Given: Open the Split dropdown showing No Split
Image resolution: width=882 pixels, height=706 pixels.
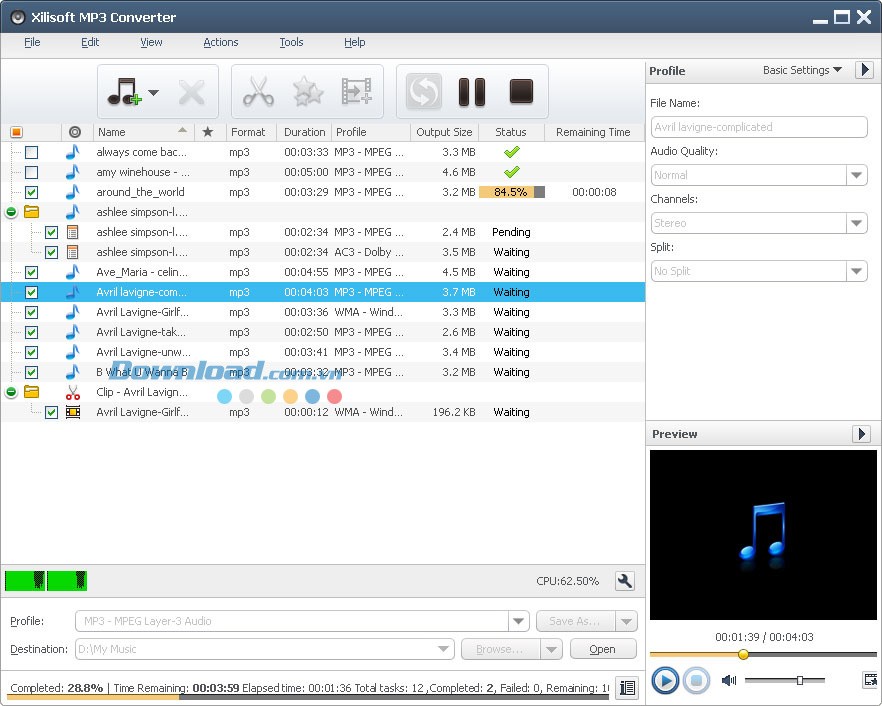Looking at the screenshot, I should pyautogui.click(x=856, y=271).
